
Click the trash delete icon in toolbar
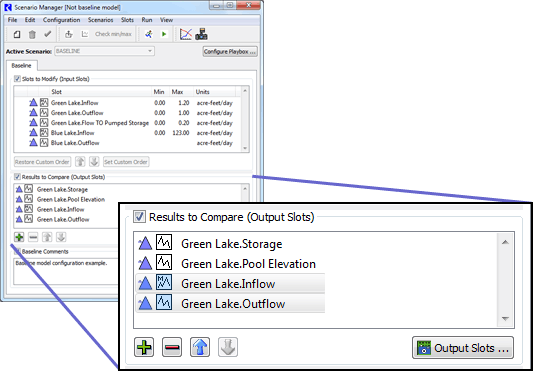point(32,34)
